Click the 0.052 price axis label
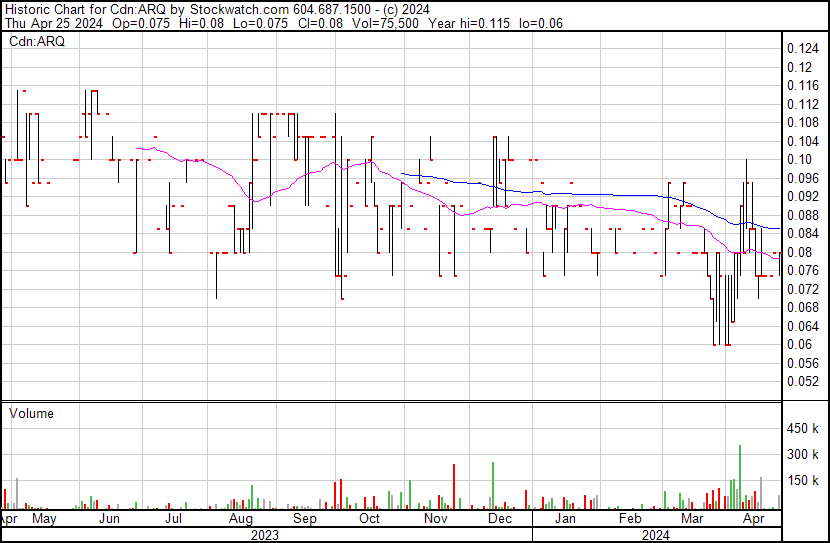This screenshot has height=543, width=830. (x=802, y=381)
